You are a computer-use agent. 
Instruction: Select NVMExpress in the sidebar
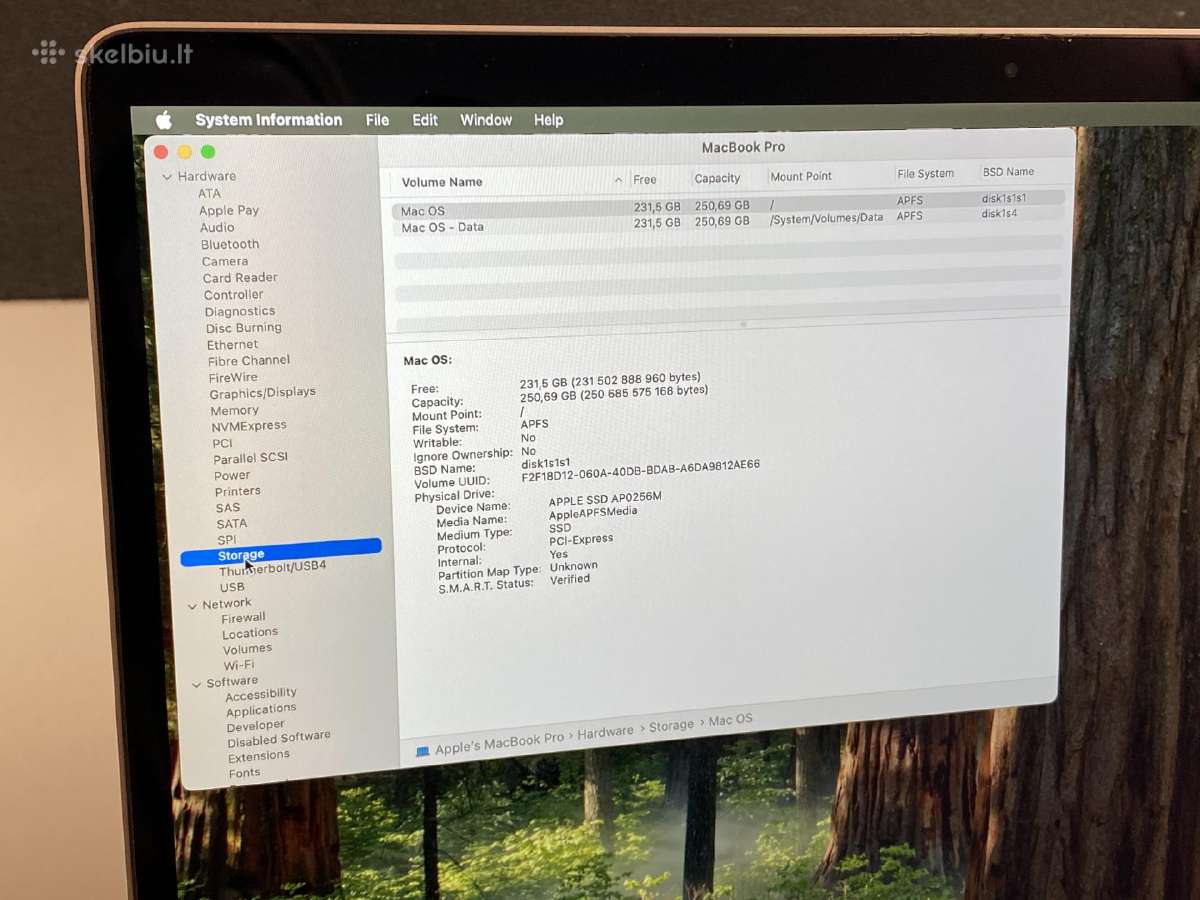pos(249,426)
